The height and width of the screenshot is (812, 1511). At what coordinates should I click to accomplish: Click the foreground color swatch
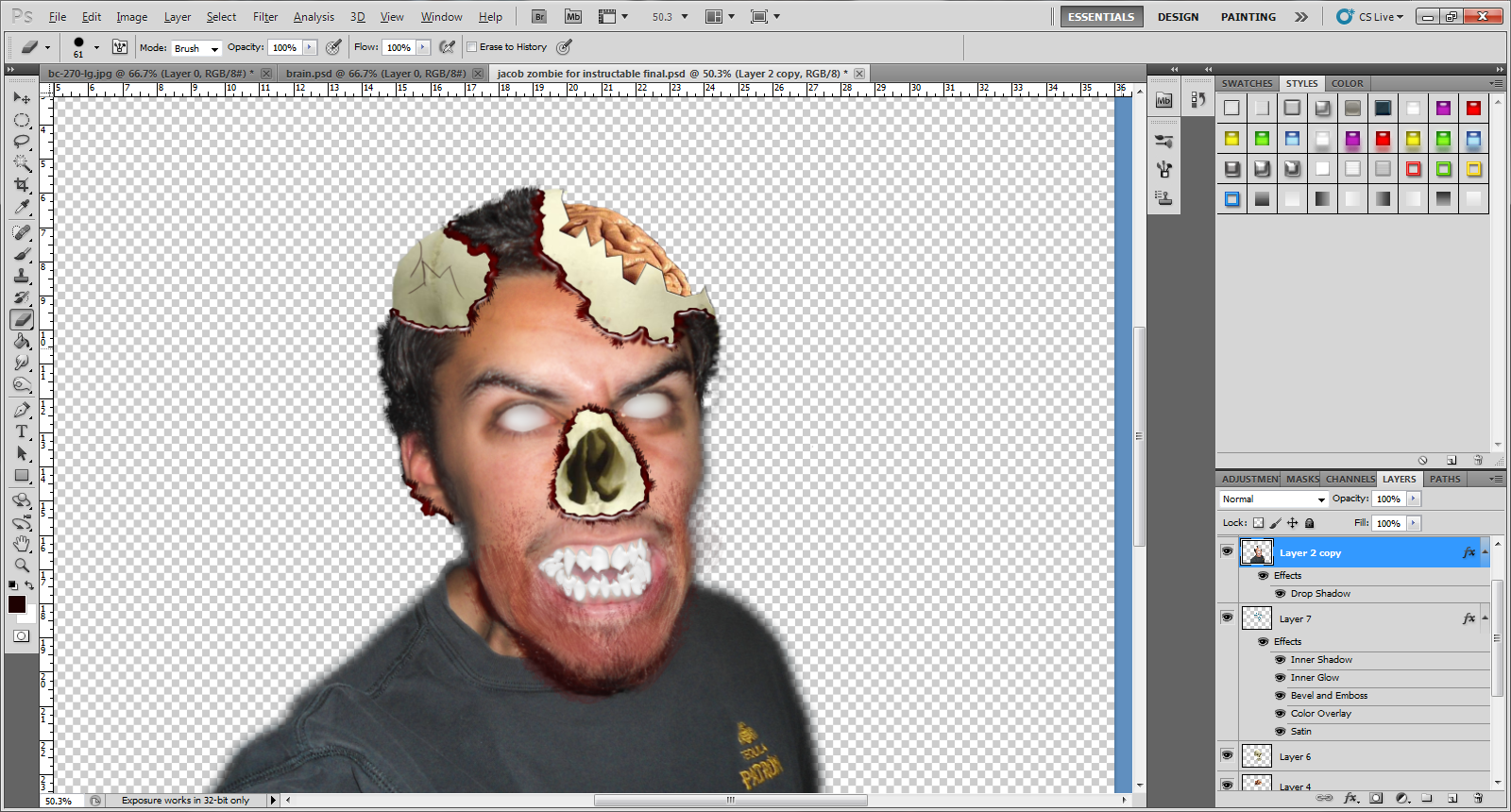coord(17,604)
